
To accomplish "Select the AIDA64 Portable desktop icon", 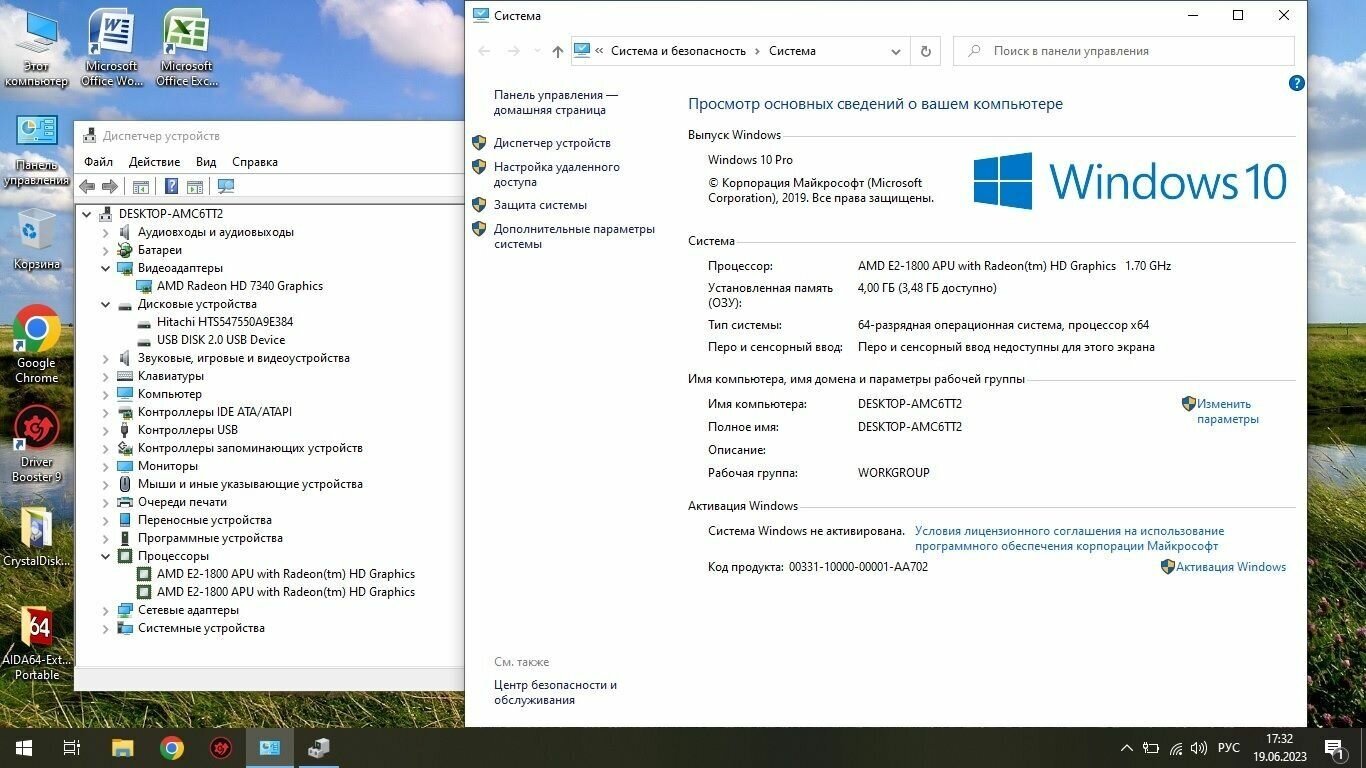I will (x=36, y=643).
